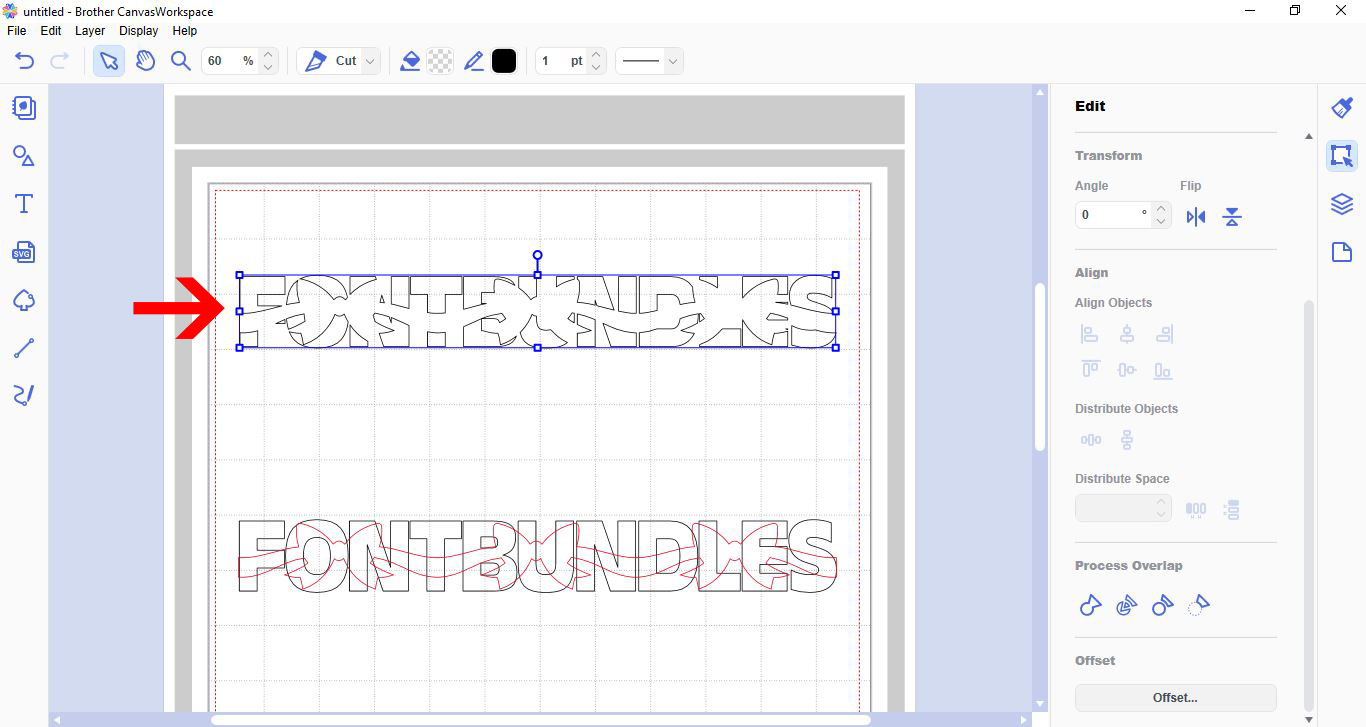The image size is (1366, 727).
Task: Click Distribute Objects horizontally icon
Action: coord(1090,440)
